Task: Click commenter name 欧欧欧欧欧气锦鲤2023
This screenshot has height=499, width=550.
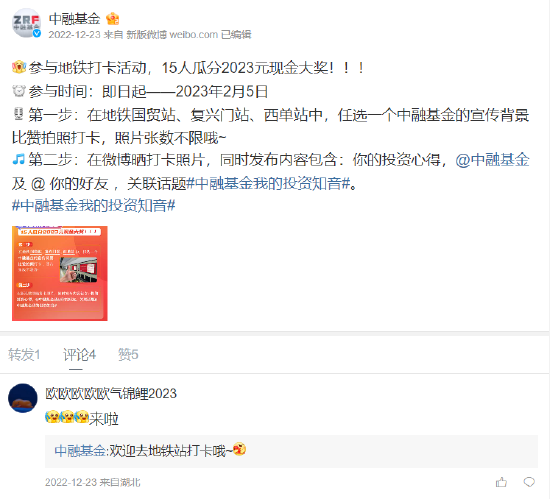Action: click(x=111, y=393)
